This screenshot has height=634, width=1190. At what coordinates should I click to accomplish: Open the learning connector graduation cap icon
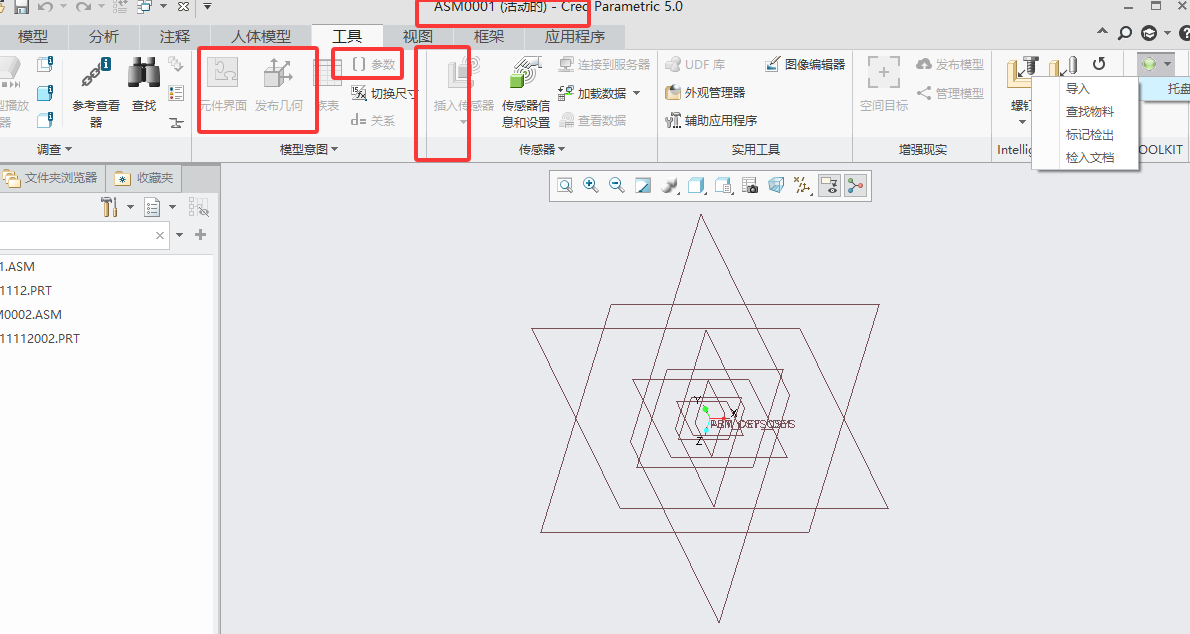1149,33
